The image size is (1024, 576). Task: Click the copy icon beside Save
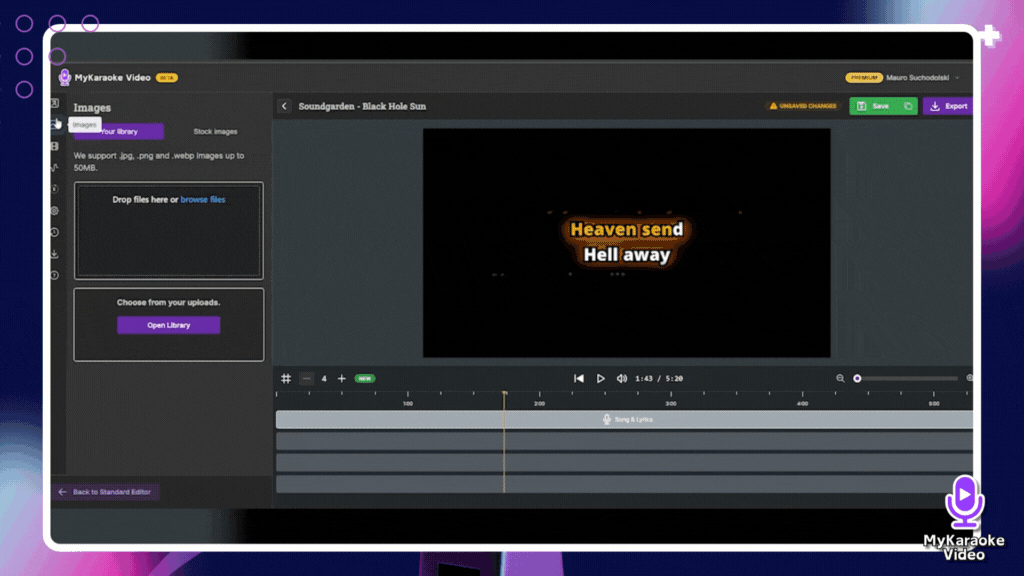(x=908, y=106)
